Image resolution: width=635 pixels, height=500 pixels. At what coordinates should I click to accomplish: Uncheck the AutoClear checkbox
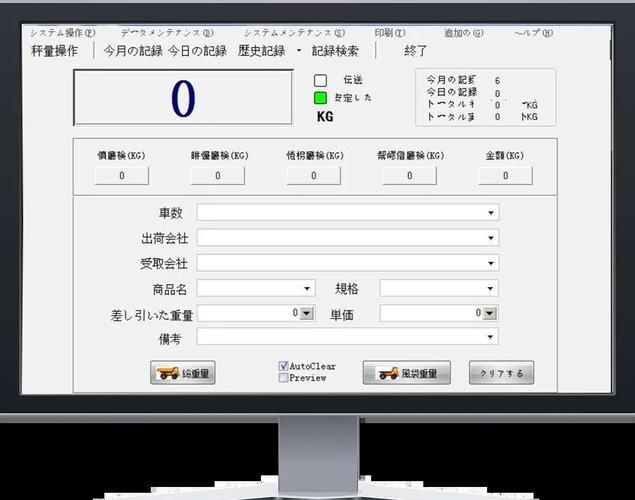283,366
